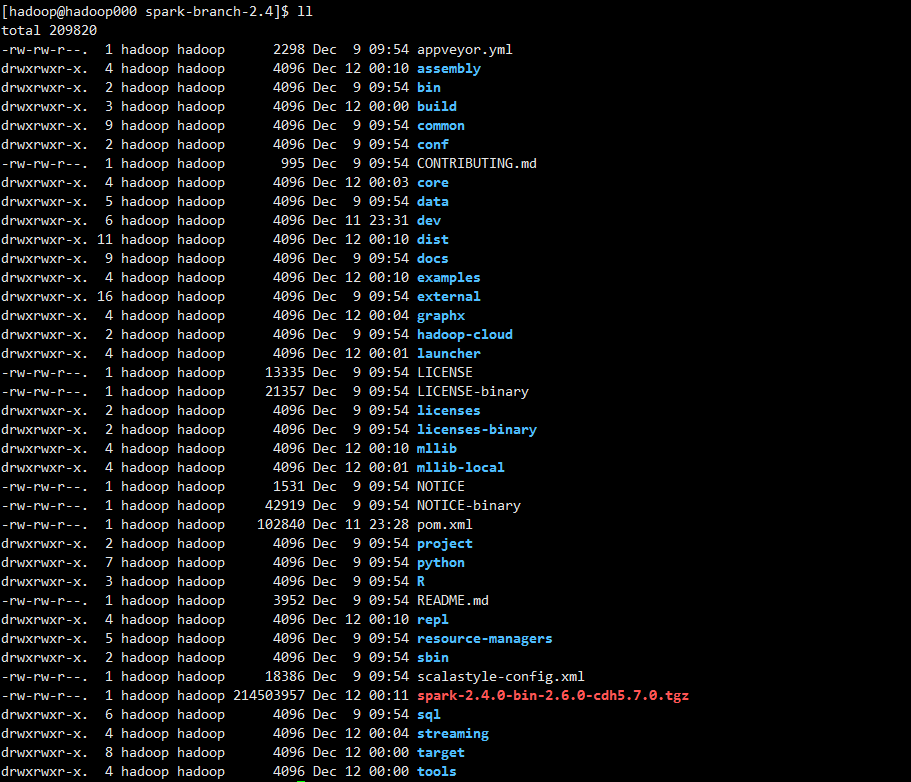Image resolution: width=911 pixels, height=782 pixels.
Task: Click the 'total 209820' line
Action: click(49, 30)
